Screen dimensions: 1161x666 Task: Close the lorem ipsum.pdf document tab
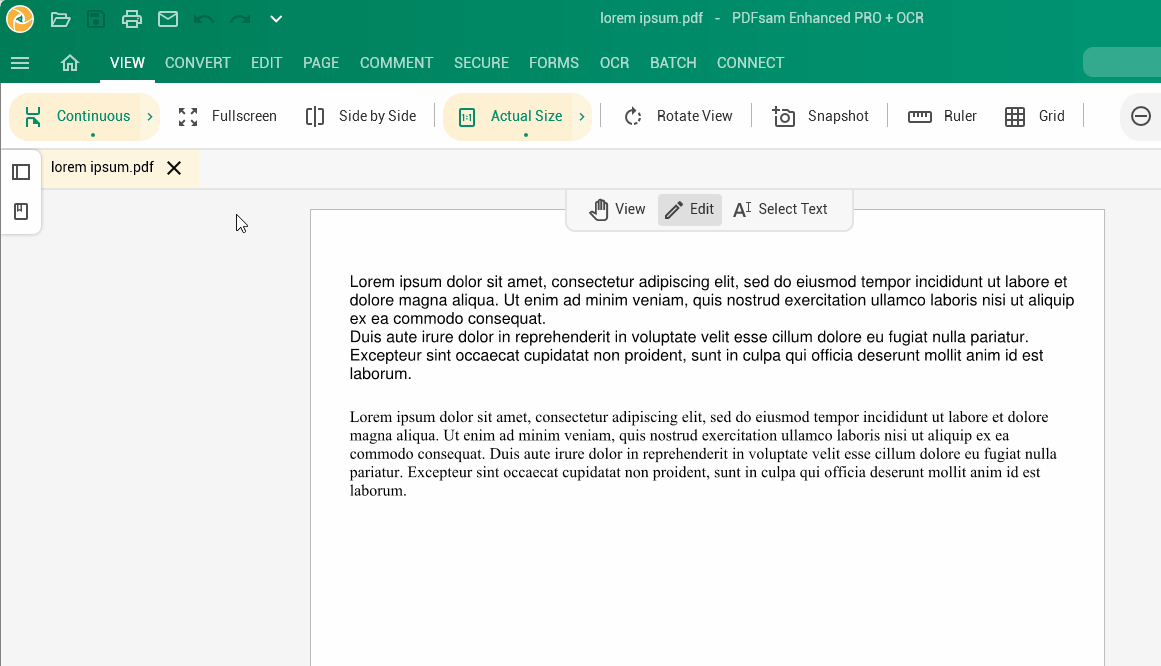click(x=174, y=168)
